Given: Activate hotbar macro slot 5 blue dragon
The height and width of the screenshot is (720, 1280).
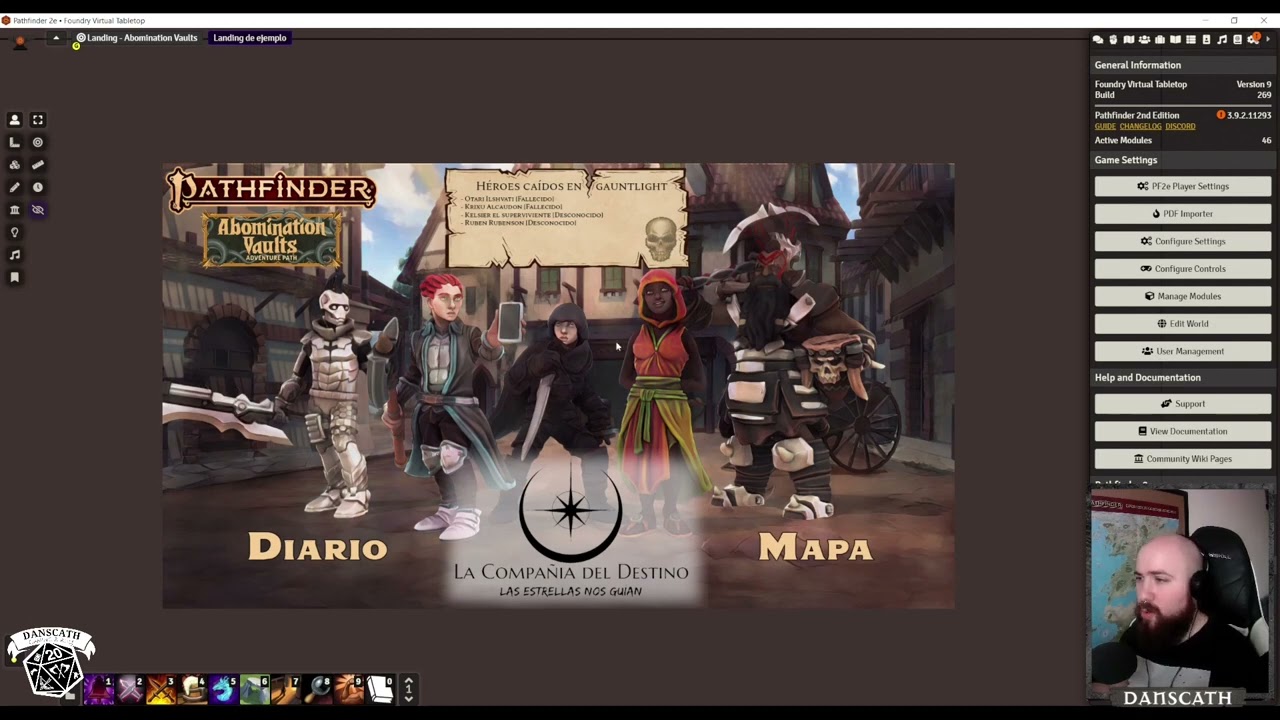Looking at the screenshot, I should [223, 690].
